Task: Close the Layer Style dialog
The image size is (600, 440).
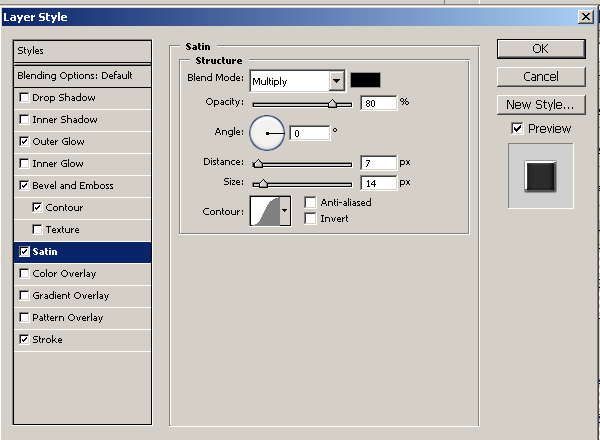Action: click(x=585, y=16)
